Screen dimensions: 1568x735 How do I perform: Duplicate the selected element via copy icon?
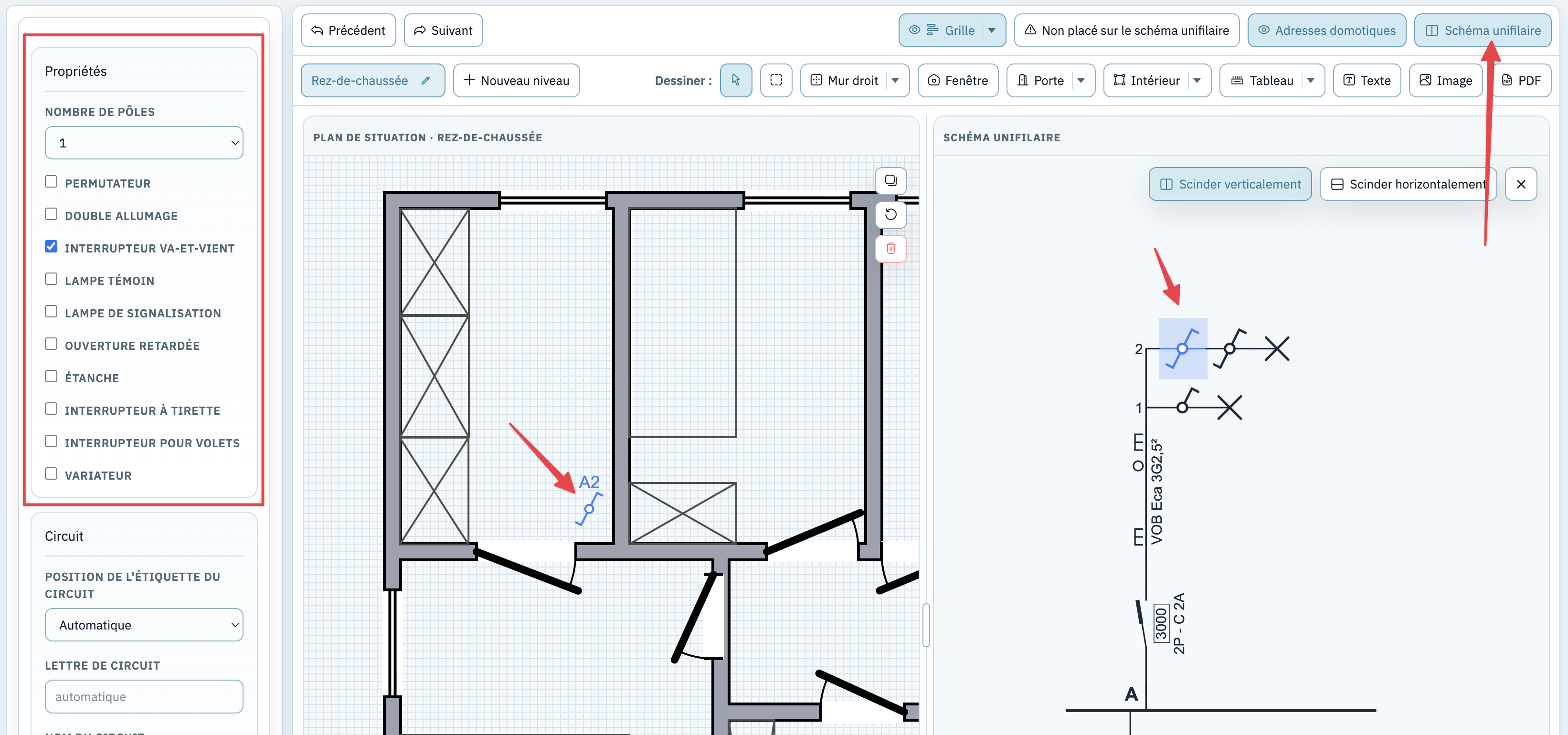(x=890, y=181)
